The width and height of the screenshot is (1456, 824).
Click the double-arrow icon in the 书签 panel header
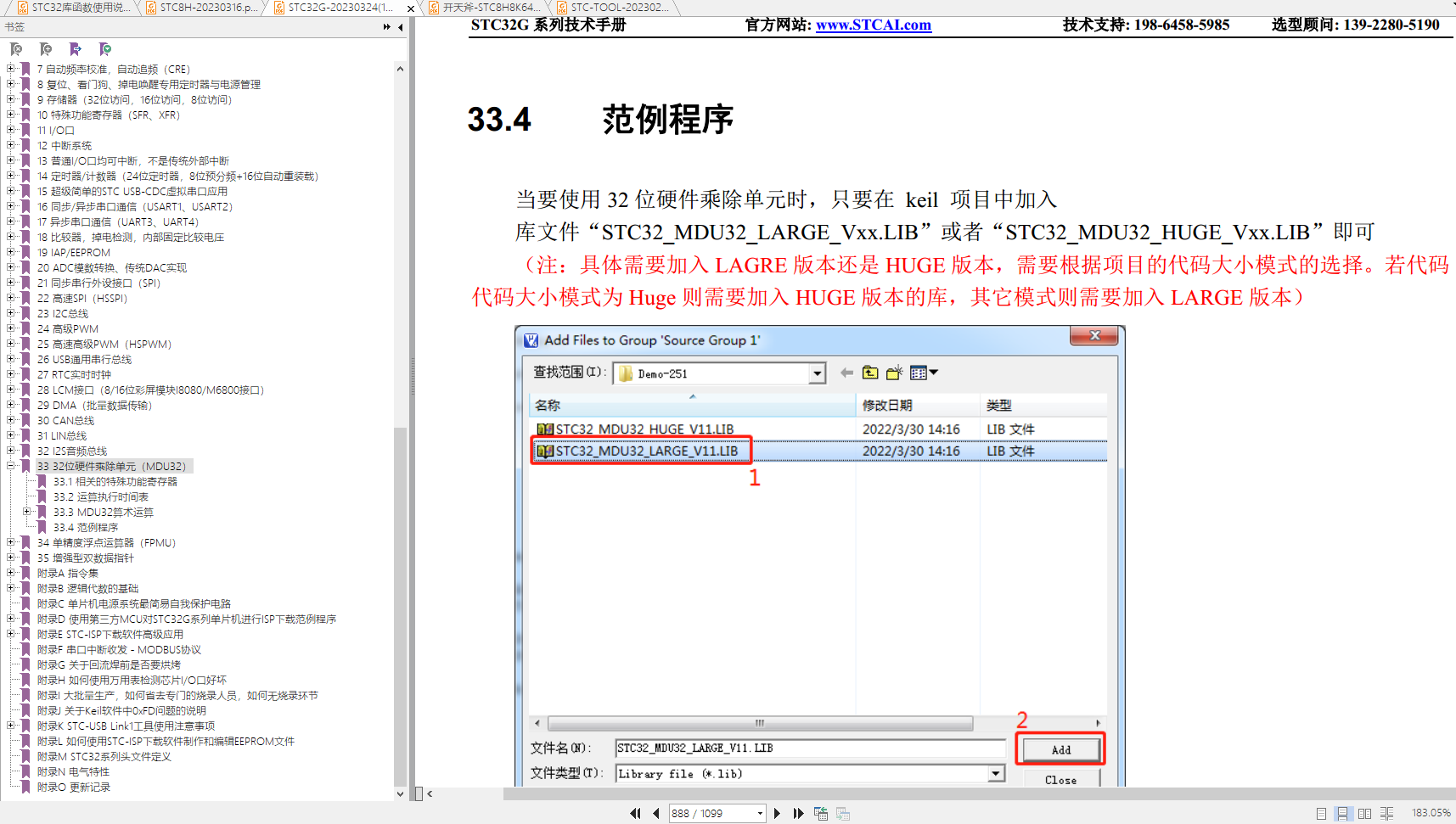pyautogui.click(x=386, y=27)
